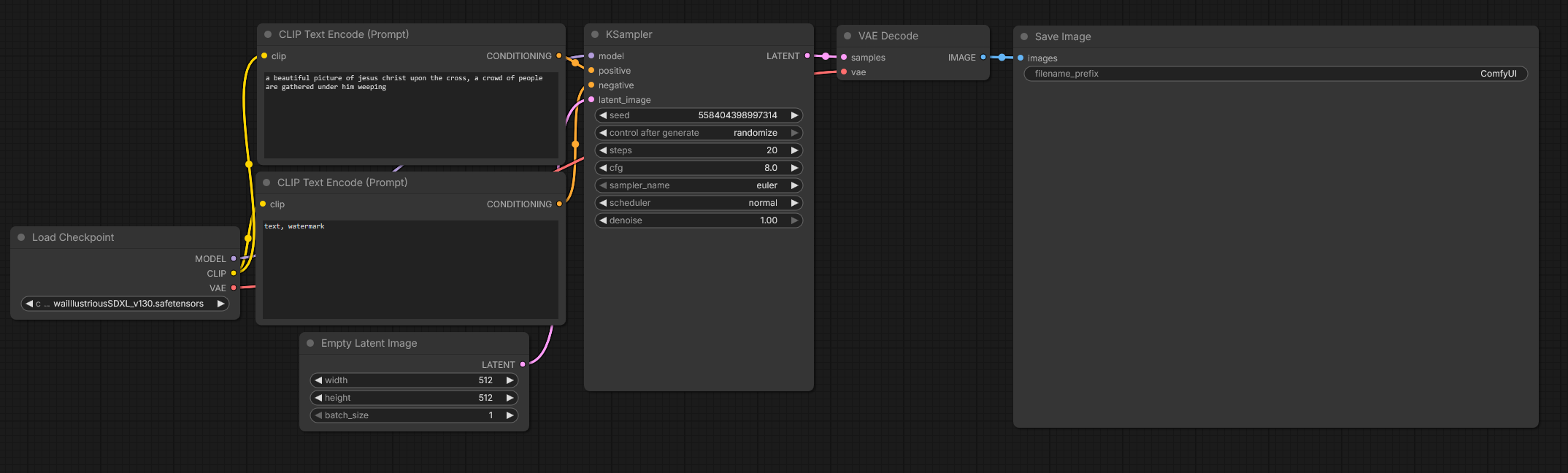The image size is (1568, 473).
Task: Collapse the Load Checkpoint node via its dot
Action: point(21,237)
